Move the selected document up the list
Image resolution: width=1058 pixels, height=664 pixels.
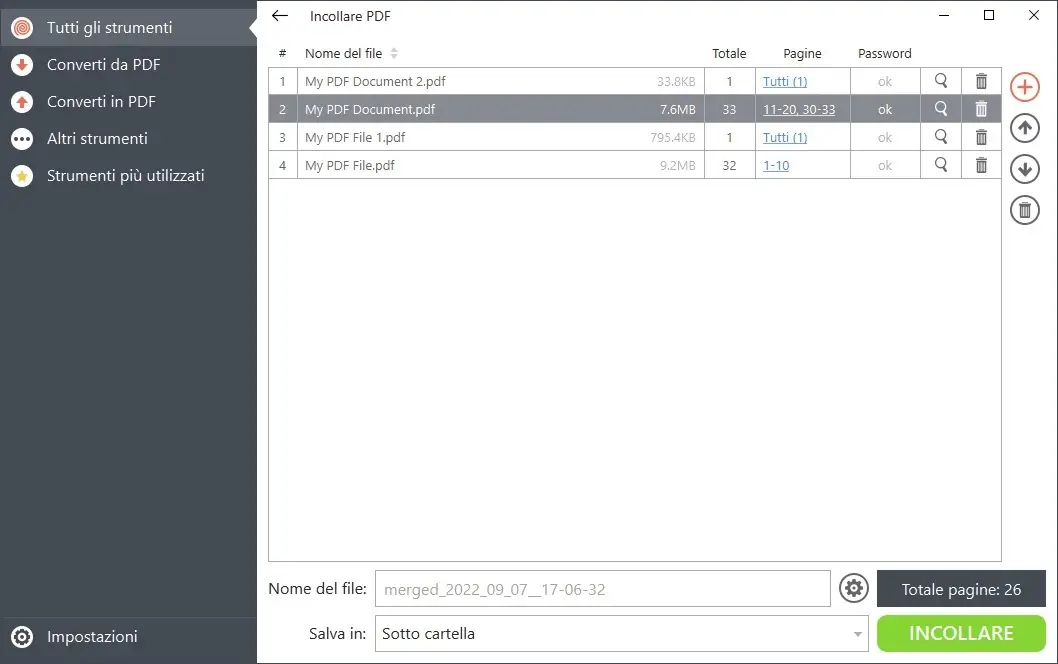pyautogui.click(x=1024, y=128)
